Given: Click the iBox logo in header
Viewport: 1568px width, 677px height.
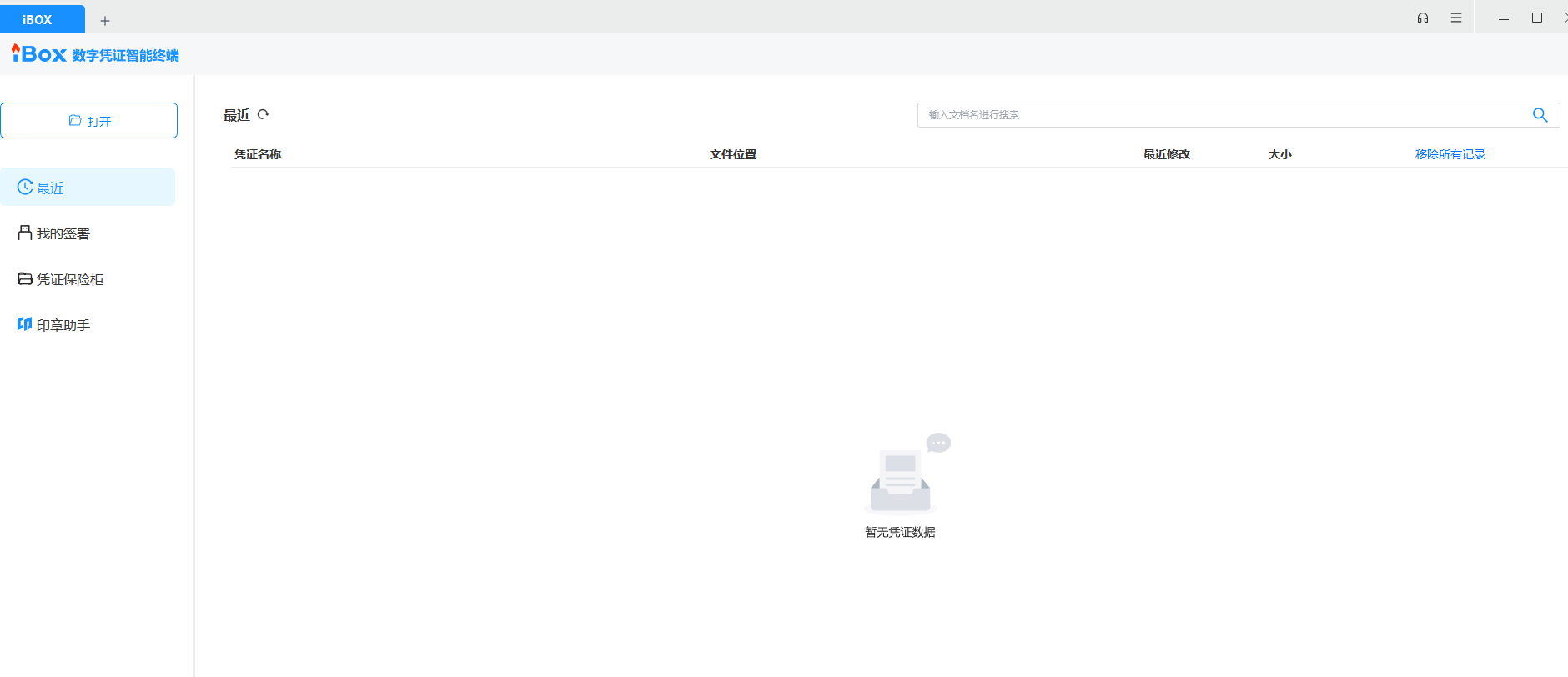Looking at the screenshot, I should [39, 54].
